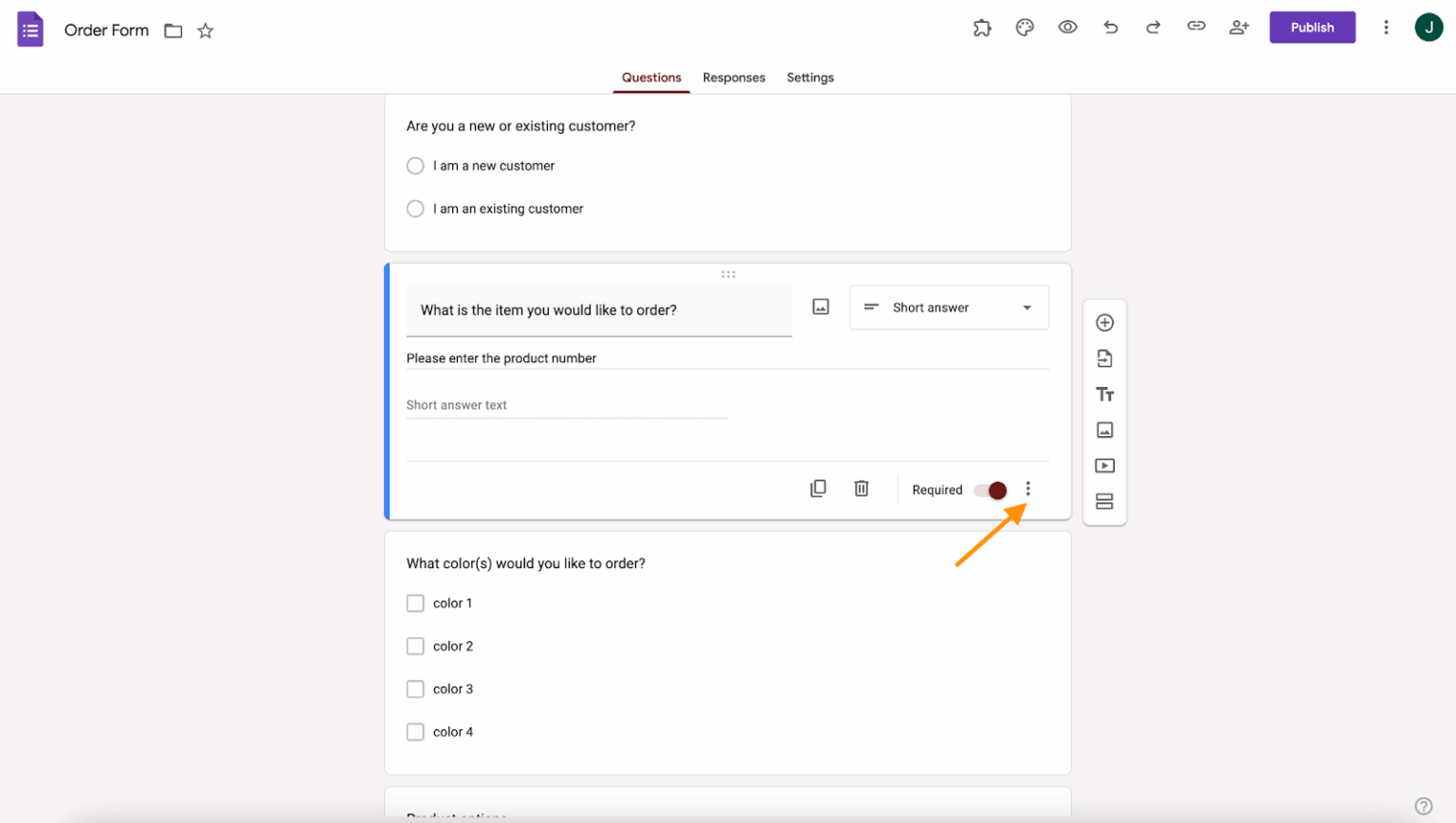Open the Short answer question type dropdown
1456x823 pixels.
tap(948, 307)
